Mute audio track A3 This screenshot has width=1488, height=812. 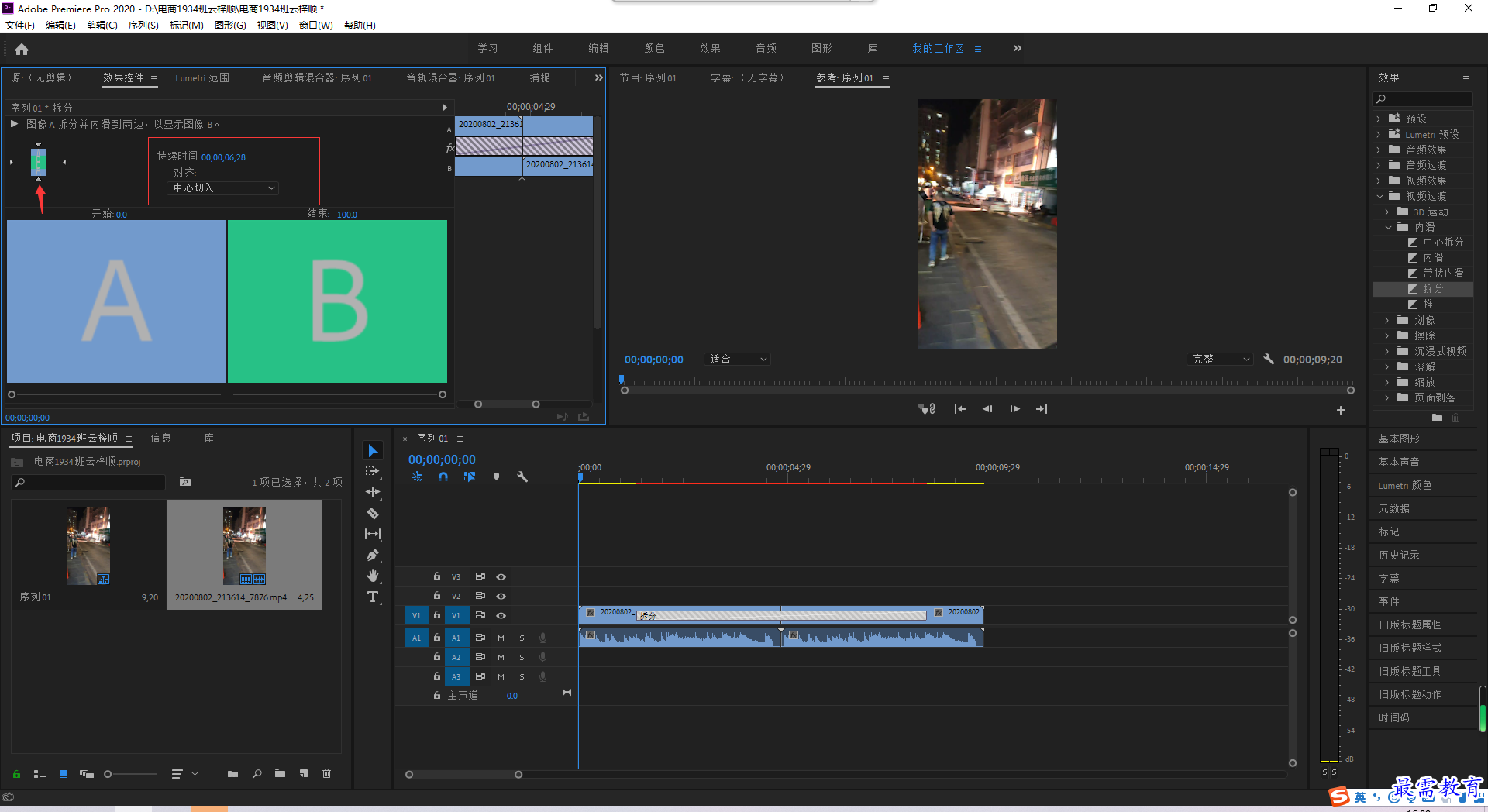click(x=501, y=676)
